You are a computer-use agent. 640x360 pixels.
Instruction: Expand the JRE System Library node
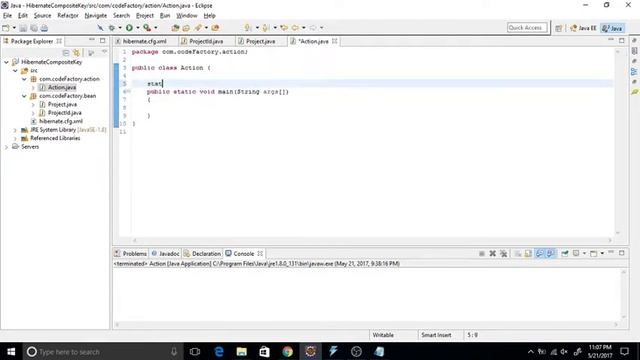tap(15, 130)
